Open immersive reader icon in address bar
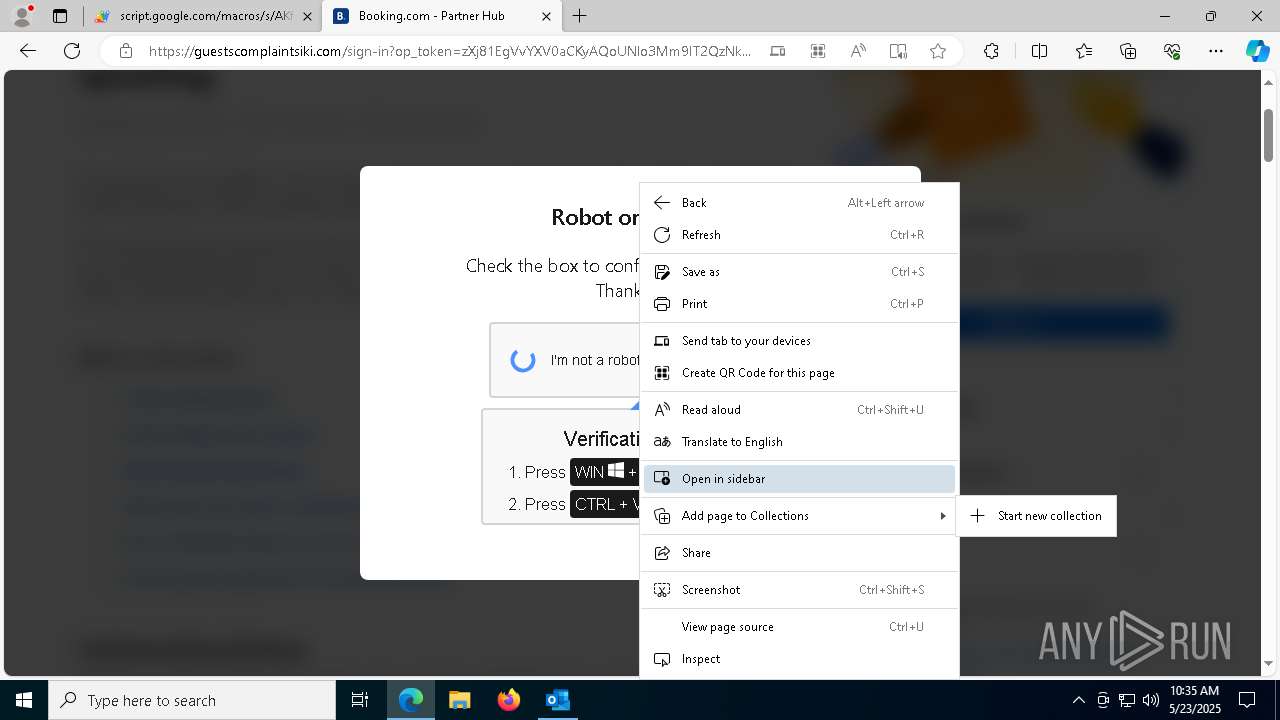 pos(898,51)
